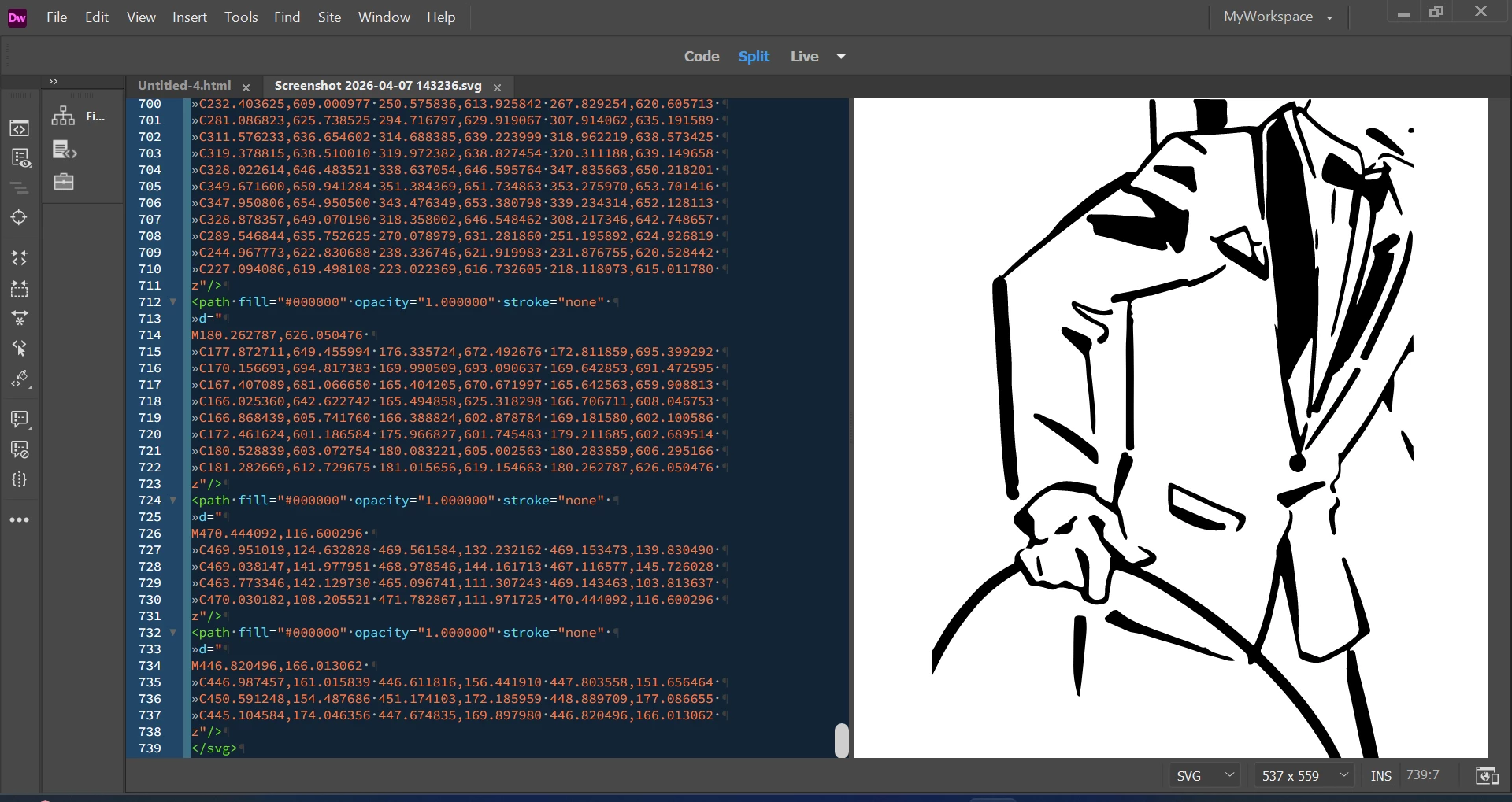Open the CC Libraries briefcase icon
Screen dimensions: 1512x802
(64, 182)
